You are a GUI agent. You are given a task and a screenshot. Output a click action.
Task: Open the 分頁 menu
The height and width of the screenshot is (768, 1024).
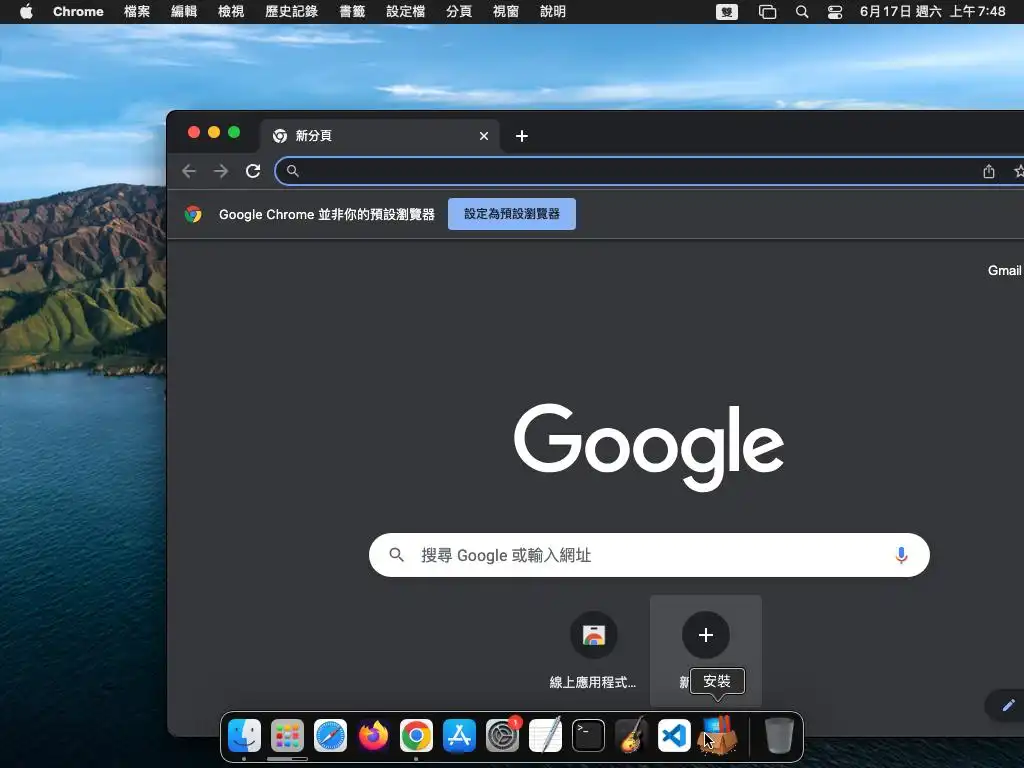(459, 12)
